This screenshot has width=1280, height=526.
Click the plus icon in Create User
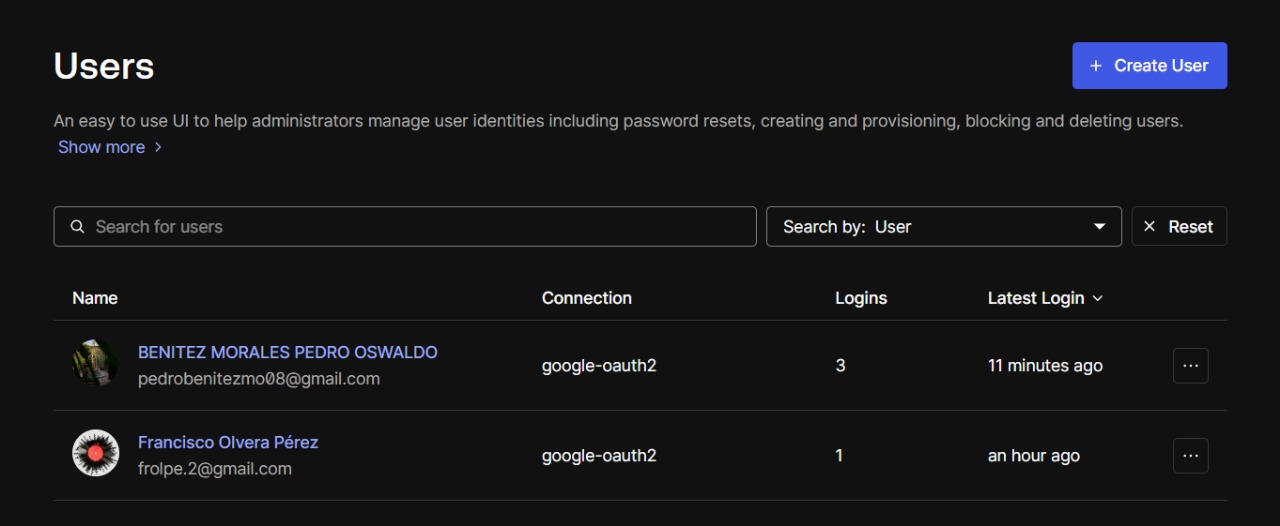[x=1096, y=66]
